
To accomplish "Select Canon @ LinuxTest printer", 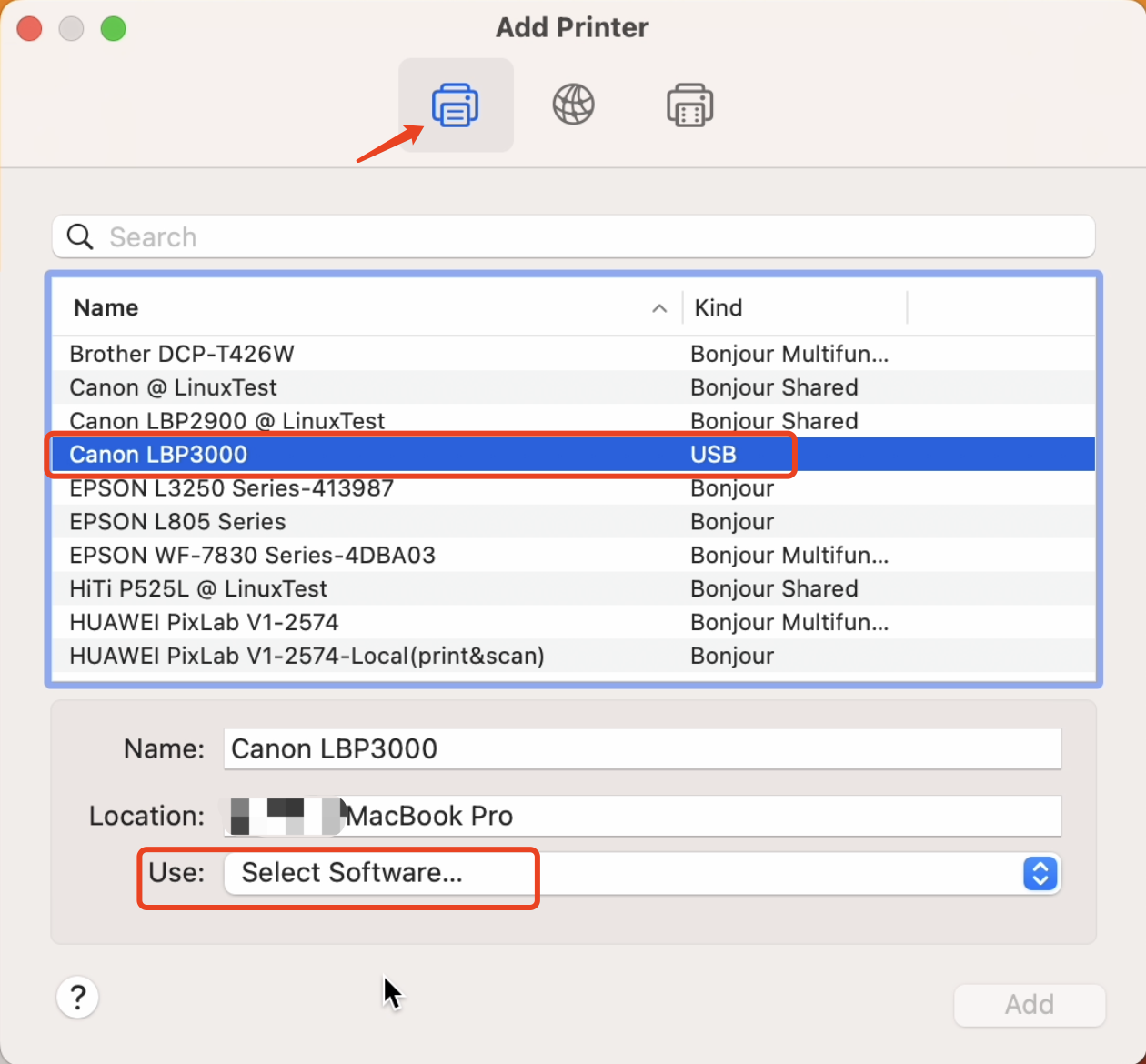I will [173, 387].
